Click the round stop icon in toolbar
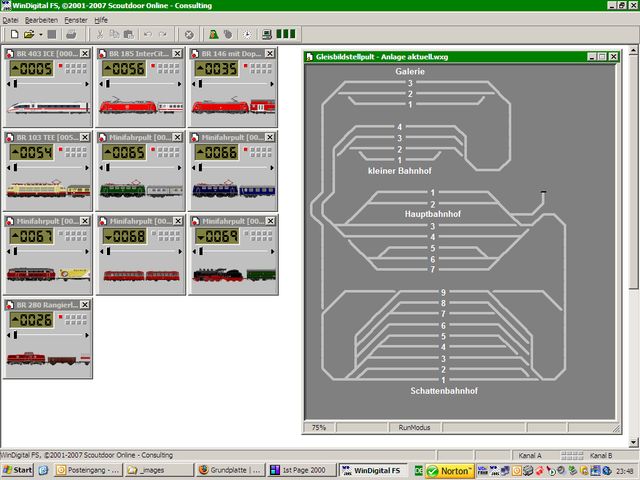The image size is (640, 480). pos(189,35)
